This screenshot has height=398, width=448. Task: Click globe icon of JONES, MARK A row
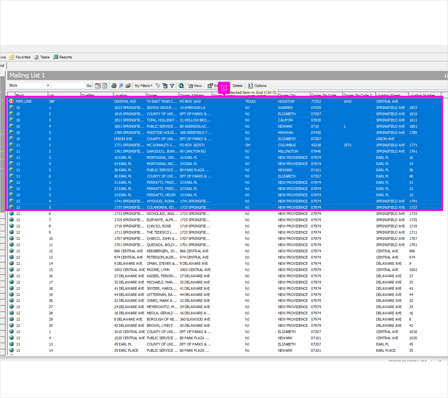[x=11, y=301]
